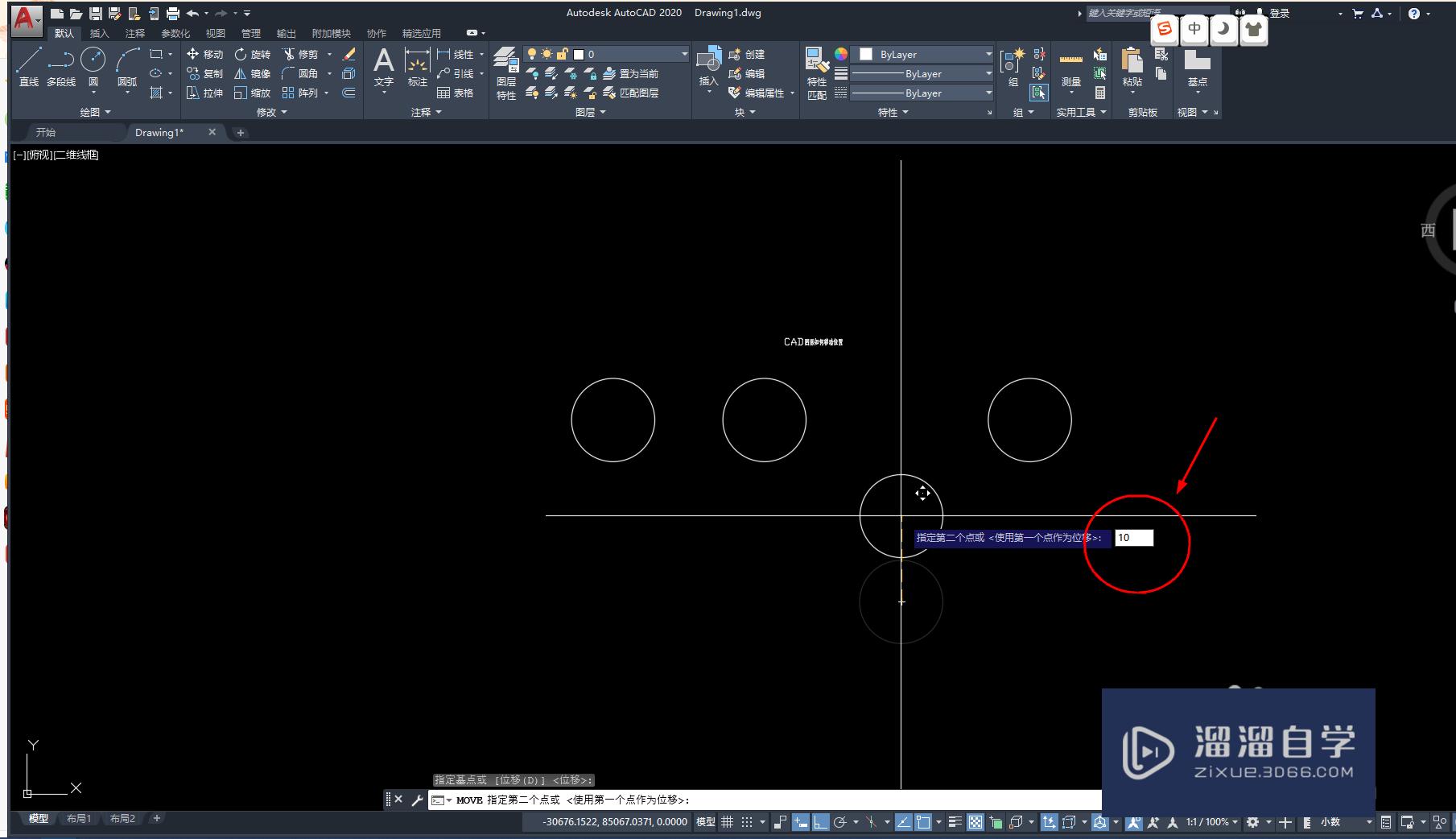The image size is (1456, 839).
Task: Expand the 绘图 panel
Action: [x=95, y=113]
